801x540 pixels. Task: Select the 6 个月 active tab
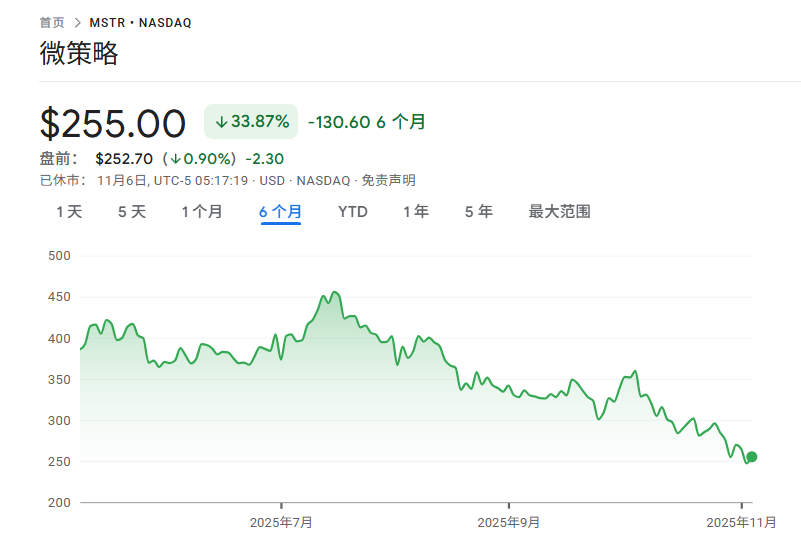280,212
